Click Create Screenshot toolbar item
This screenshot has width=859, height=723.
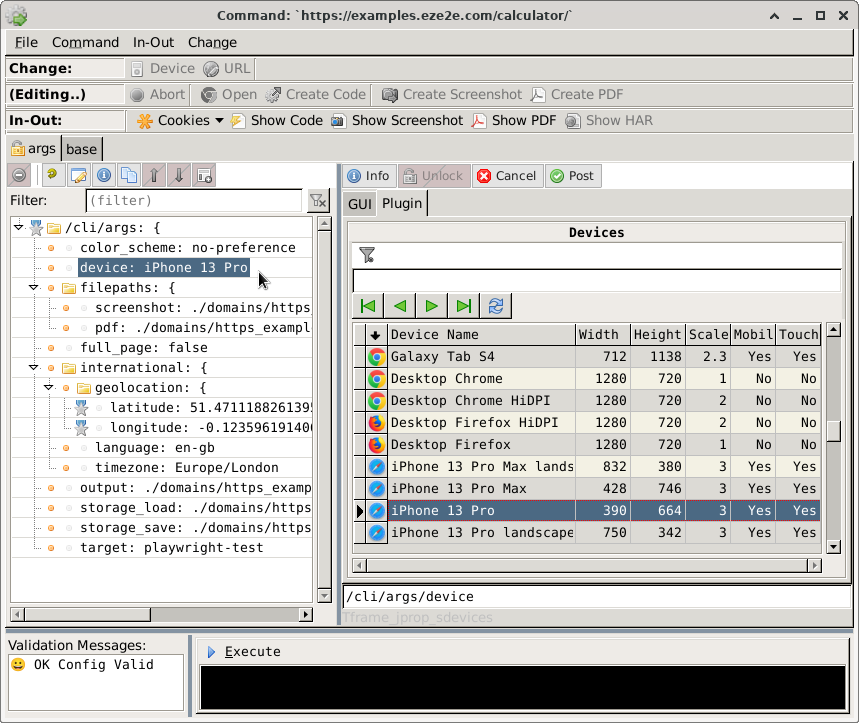pyautogui.click(x=453, y=95)
